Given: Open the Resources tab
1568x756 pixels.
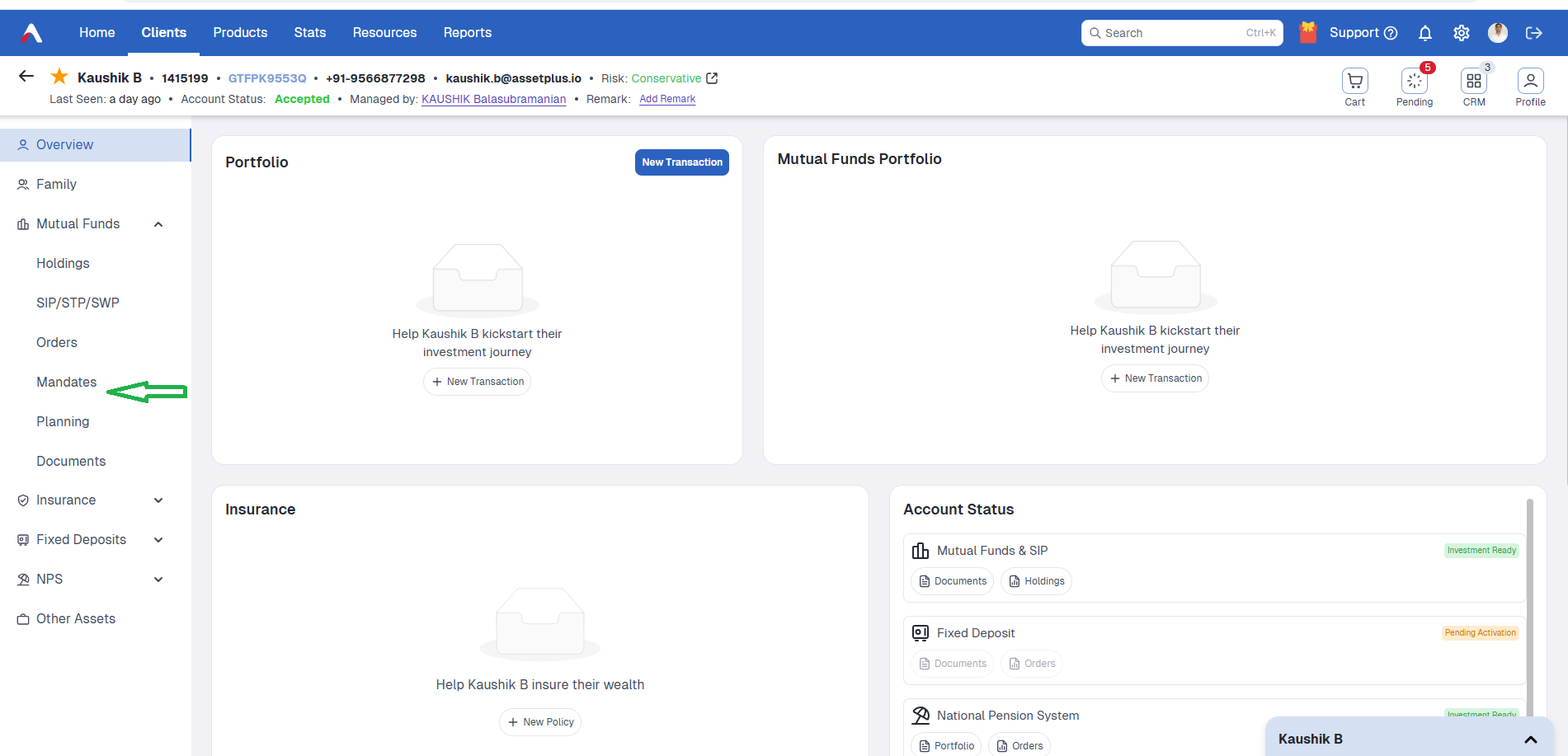Looking at the screenshot, I should (x=385, y=33).
